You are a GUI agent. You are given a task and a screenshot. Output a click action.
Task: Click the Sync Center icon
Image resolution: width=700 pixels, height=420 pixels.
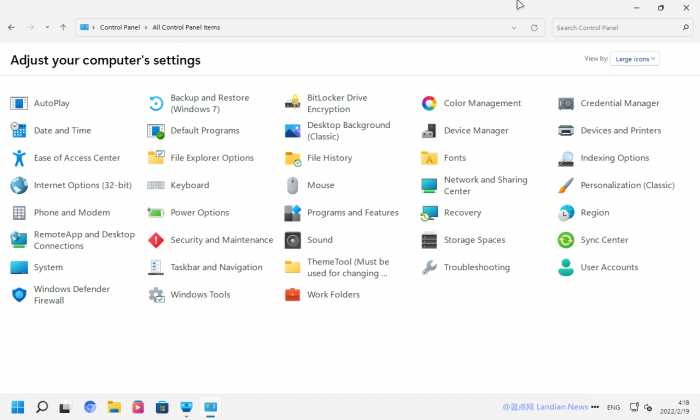pos(566,240)
